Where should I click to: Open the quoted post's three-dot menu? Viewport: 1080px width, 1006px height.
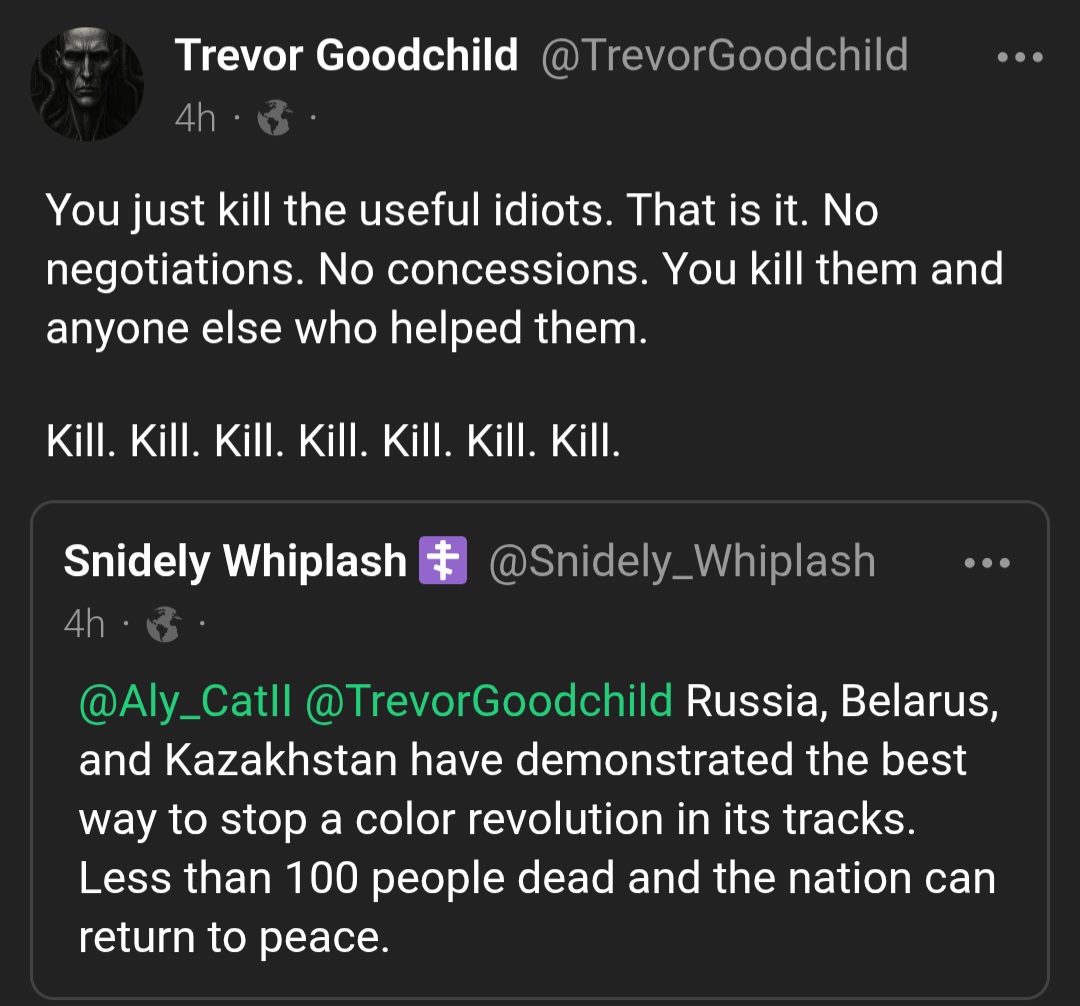pyautogui.click(x=987, y=563)
